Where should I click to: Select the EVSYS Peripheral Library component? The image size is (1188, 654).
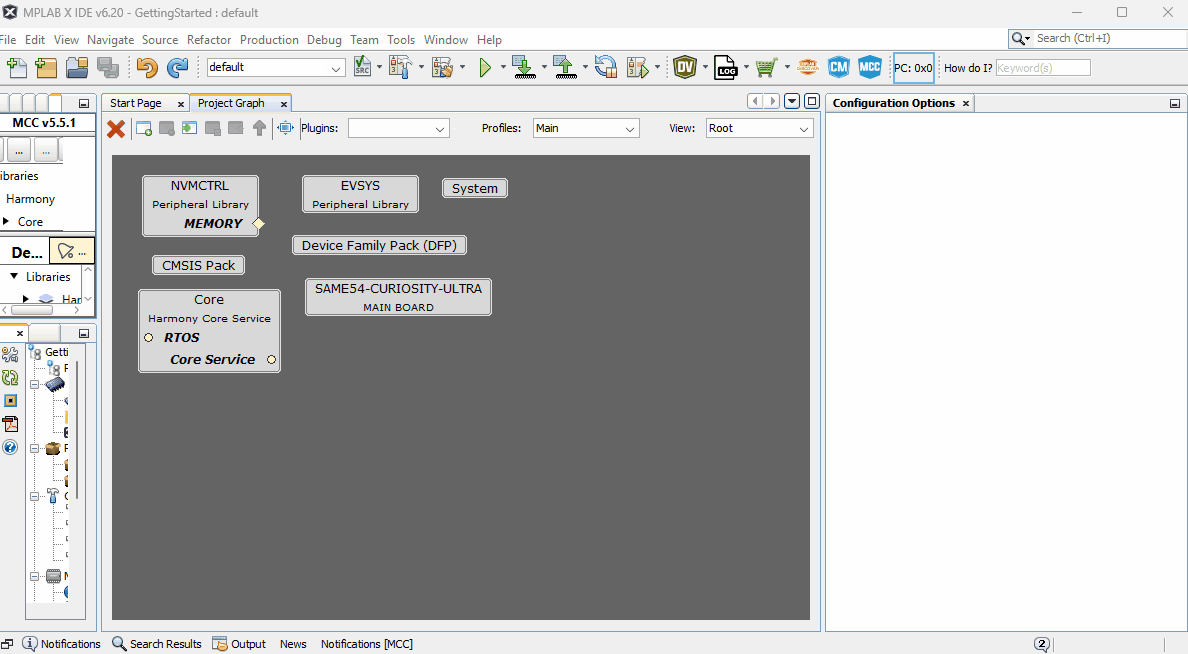[x=360, y=194]
